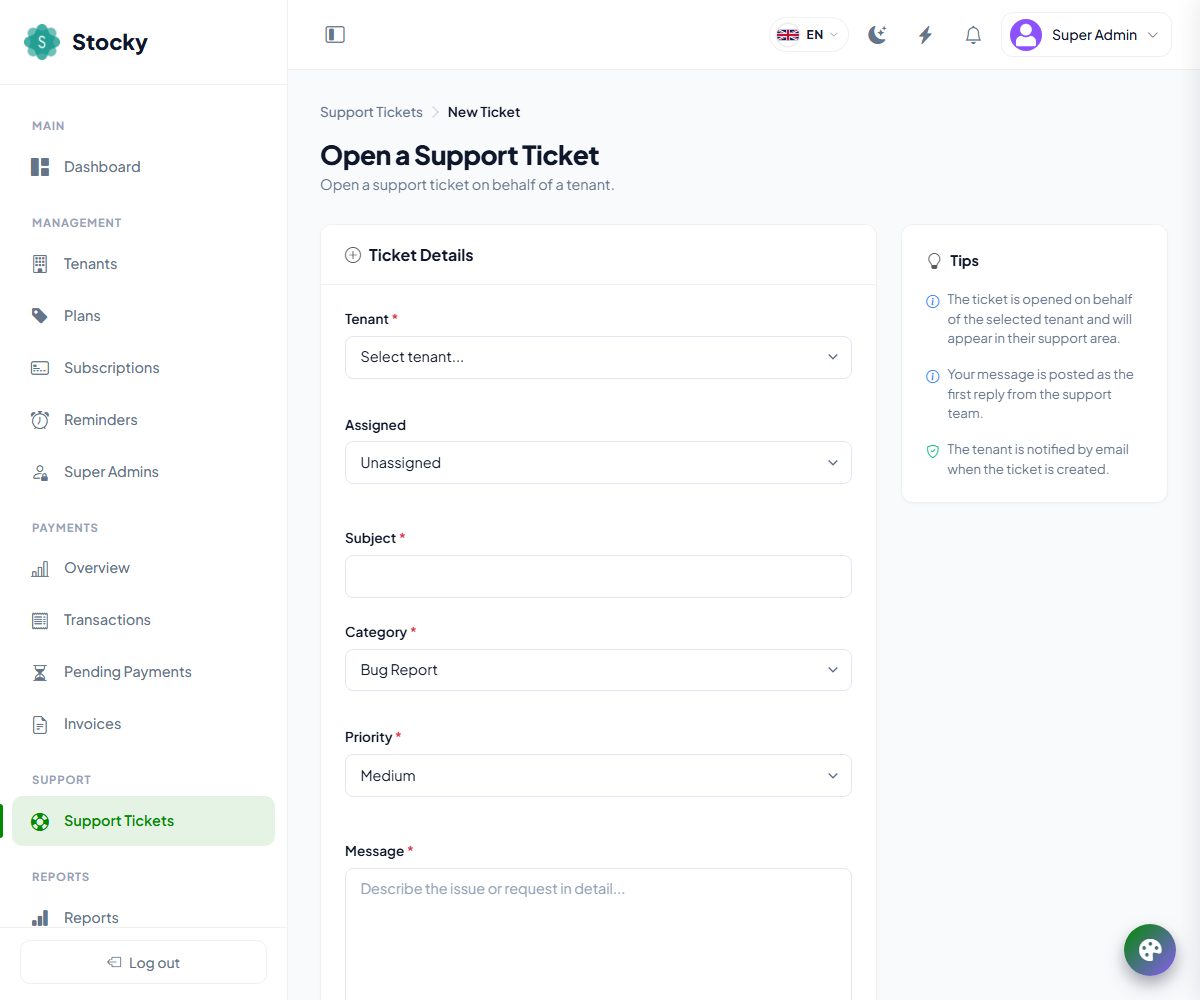
Task: Open the Subscriptions menu item
Action: (143, 368)
